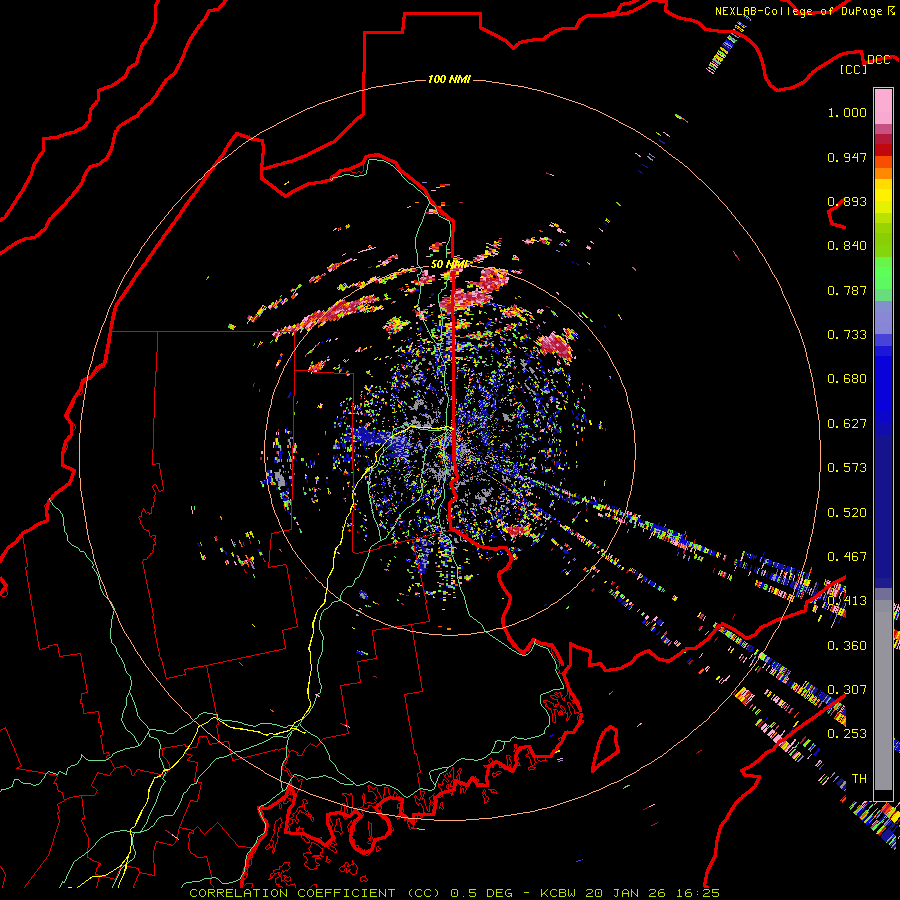The image size is (900, 900).
Task: Pick the bright green segment of the color bar
Action: click(x=883, y=273)
